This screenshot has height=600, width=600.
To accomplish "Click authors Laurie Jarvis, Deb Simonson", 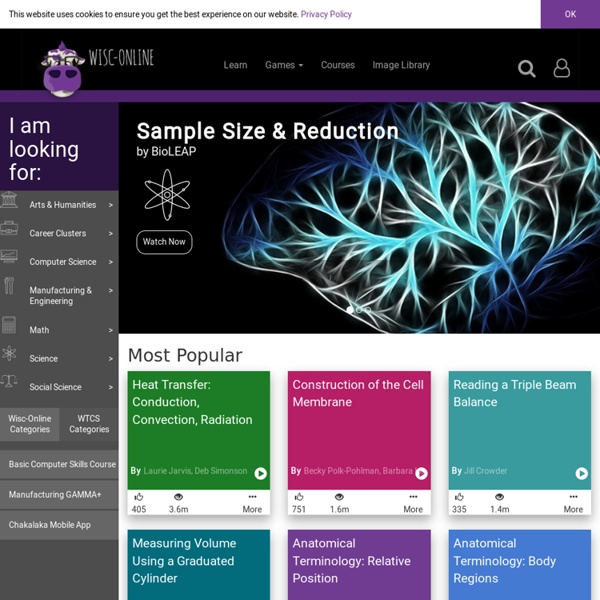I will pyautogui.click(x=195, y=471).
